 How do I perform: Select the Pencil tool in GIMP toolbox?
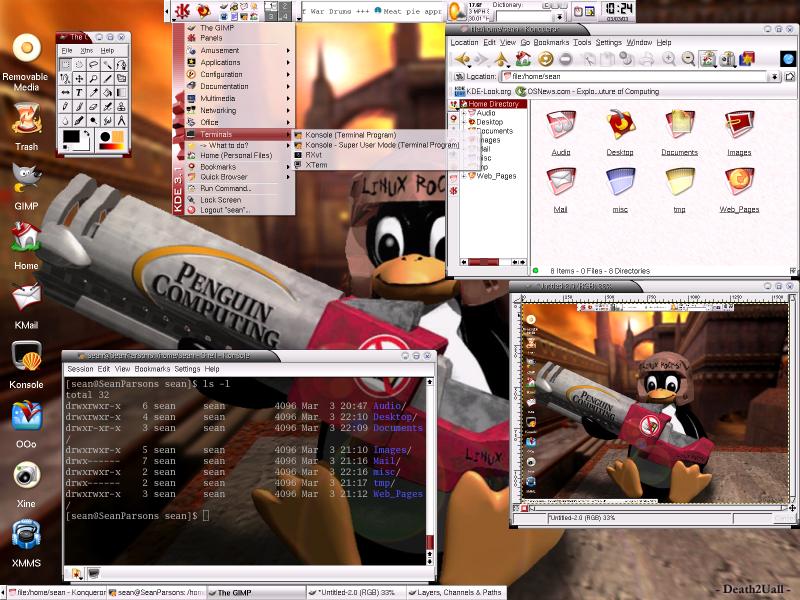pos(65,106)
